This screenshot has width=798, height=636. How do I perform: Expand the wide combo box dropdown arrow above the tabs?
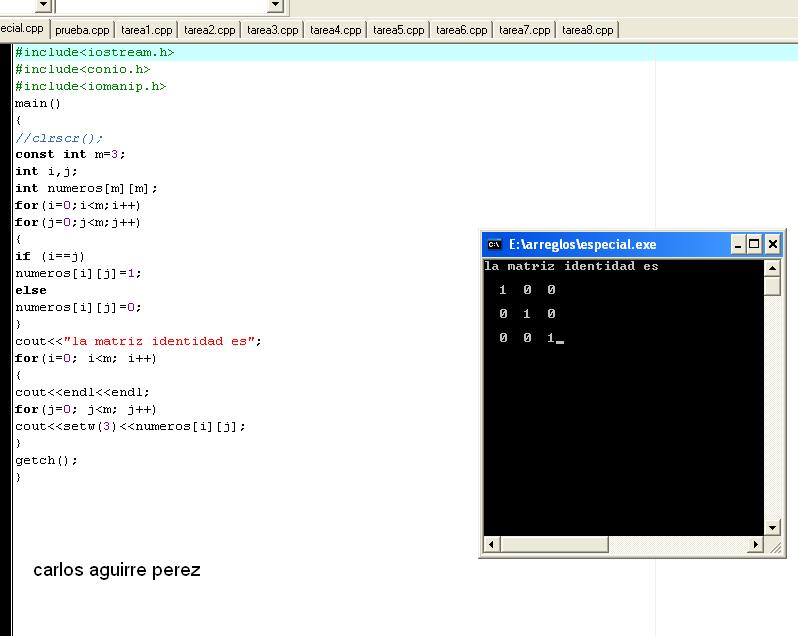point(275,5)
